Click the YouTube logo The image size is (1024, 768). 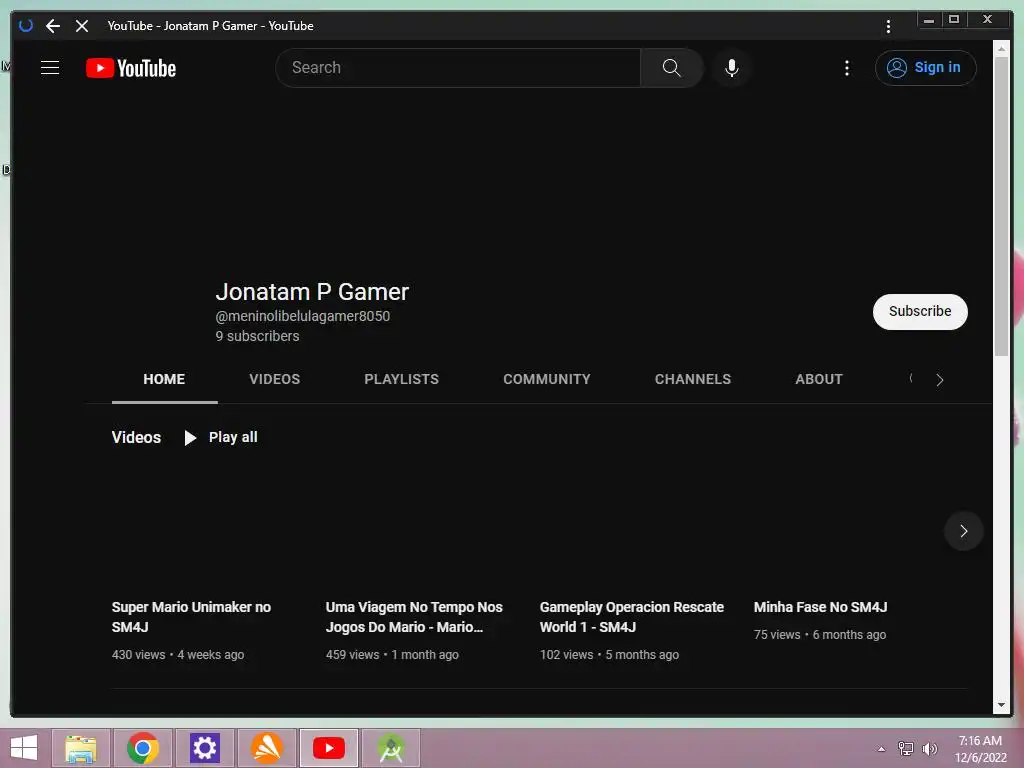(x=131, y=68)
